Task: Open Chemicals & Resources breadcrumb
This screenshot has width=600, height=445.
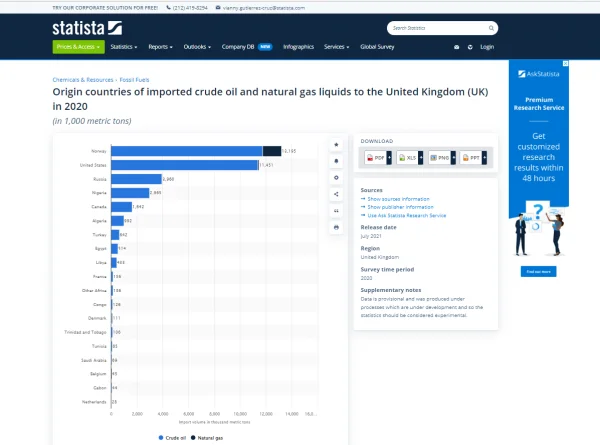Action: tap(83, 80)
